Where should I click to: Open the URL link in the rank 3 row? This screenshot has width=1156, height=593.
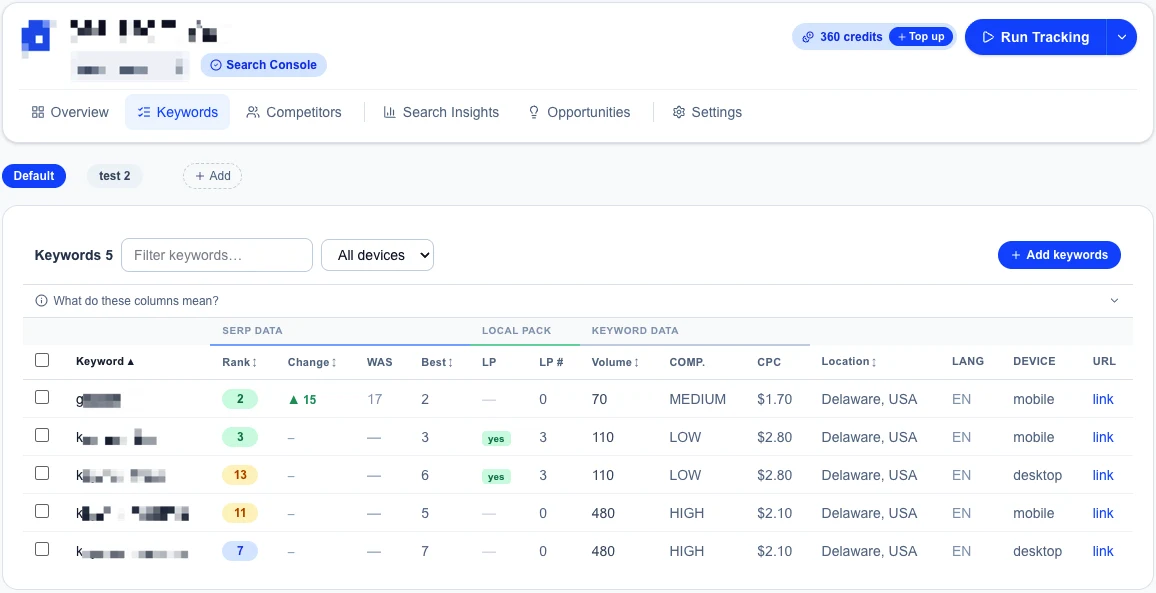point(1103,437)
